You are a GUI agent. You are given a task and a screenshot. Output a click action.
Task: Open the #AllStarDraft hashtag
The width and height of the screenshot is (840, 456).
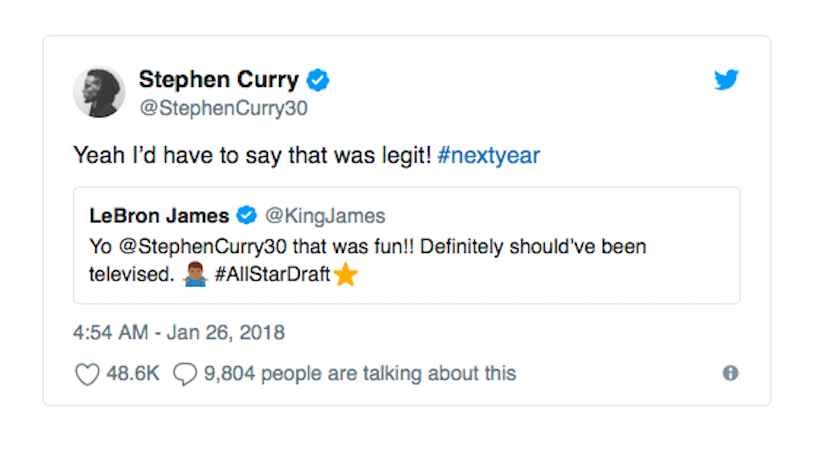[271, 275]
